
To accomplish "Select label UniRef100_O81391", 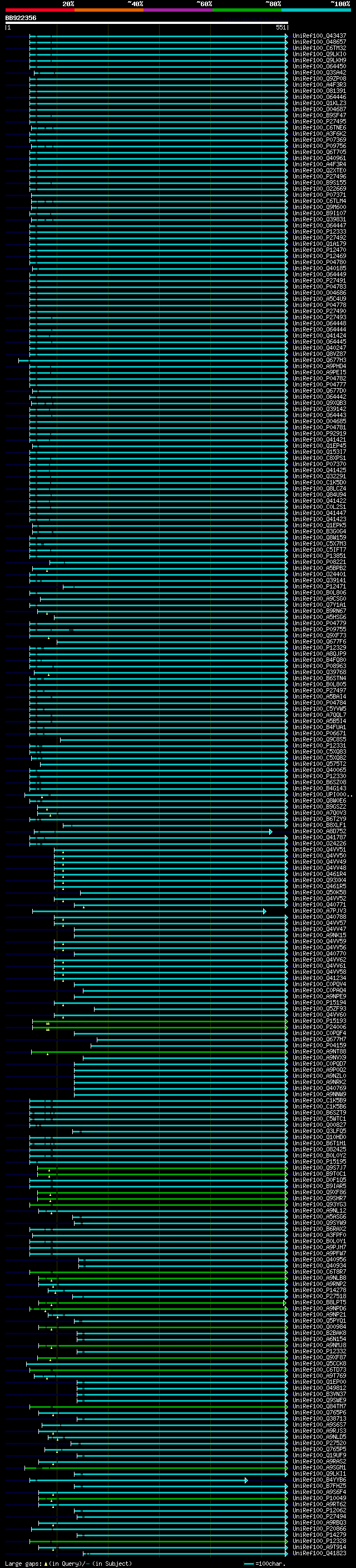I will click(x=319, y=91).
